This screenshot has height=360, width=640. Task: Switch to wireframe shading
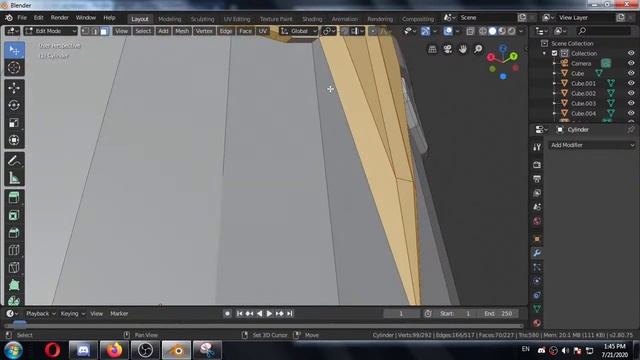(483, 31)
